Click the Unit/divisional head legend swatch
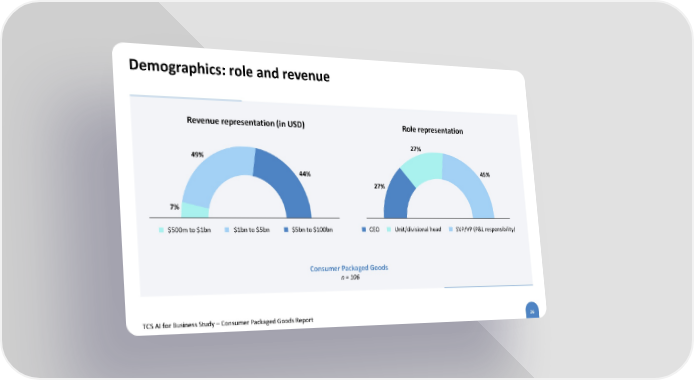This screenshot has width=694, height=380. [x=389, y=230]
